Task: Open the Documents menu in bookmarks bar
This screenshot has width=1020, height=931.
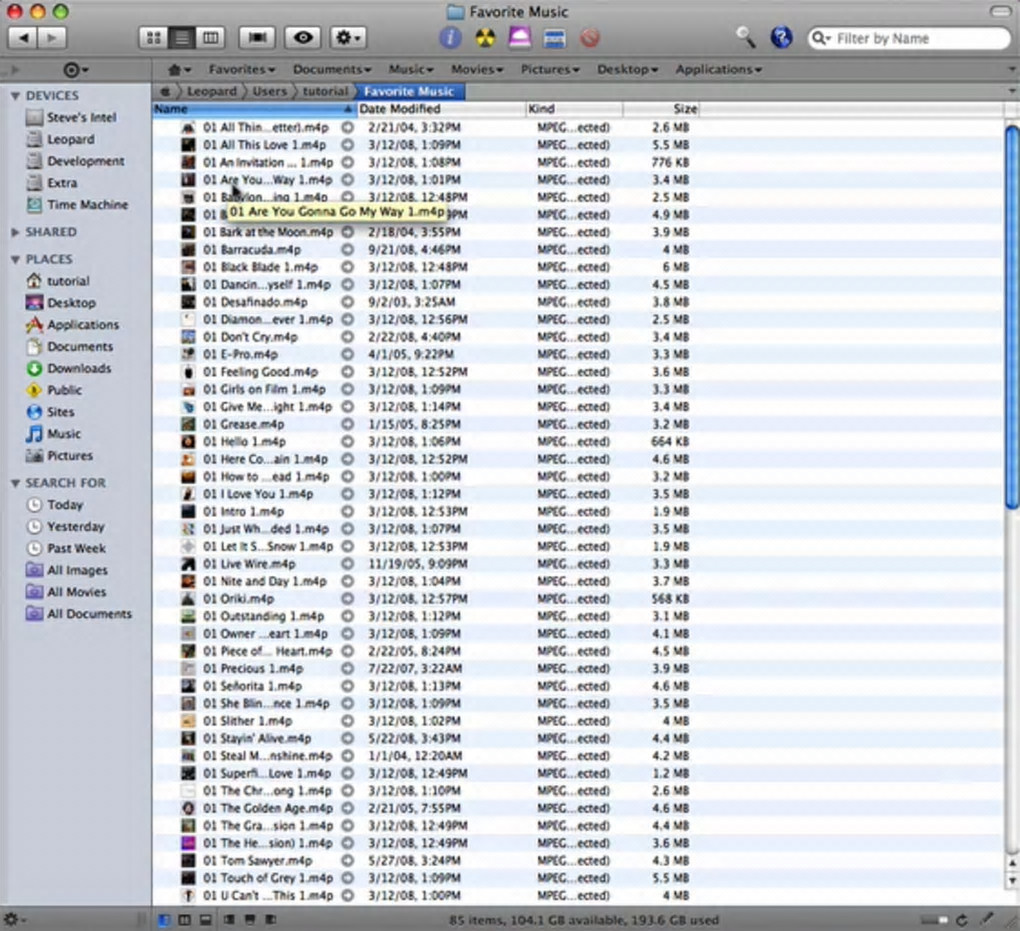Action: (332, 69)
